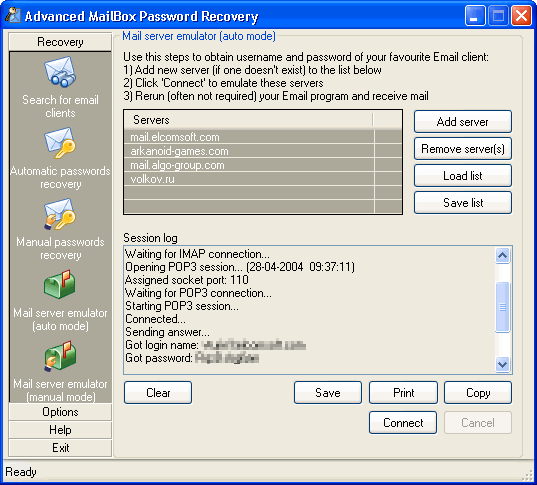
Task: Select the arkanoid-games.com server row
Action: (263, 151)
